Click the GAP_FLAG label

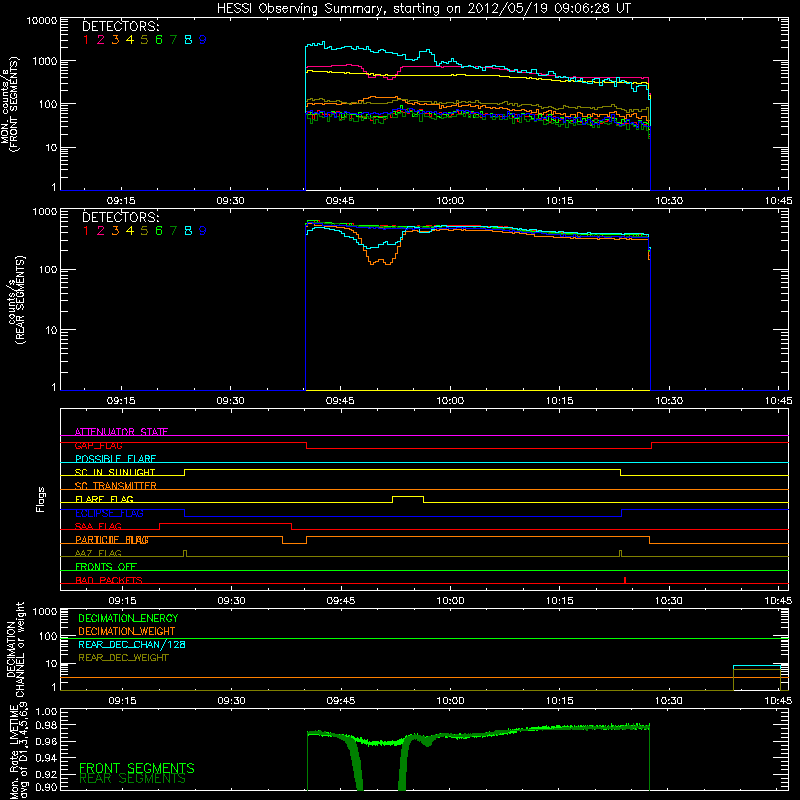coord(98,445)
